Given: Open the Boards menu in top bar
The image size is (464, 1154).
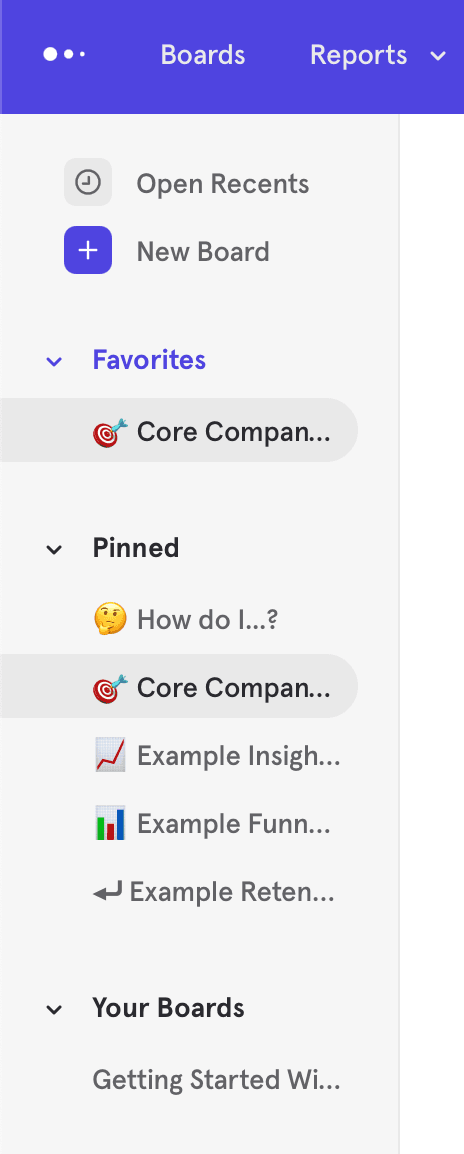Looking at the screenshot, I should click(203, 55).
